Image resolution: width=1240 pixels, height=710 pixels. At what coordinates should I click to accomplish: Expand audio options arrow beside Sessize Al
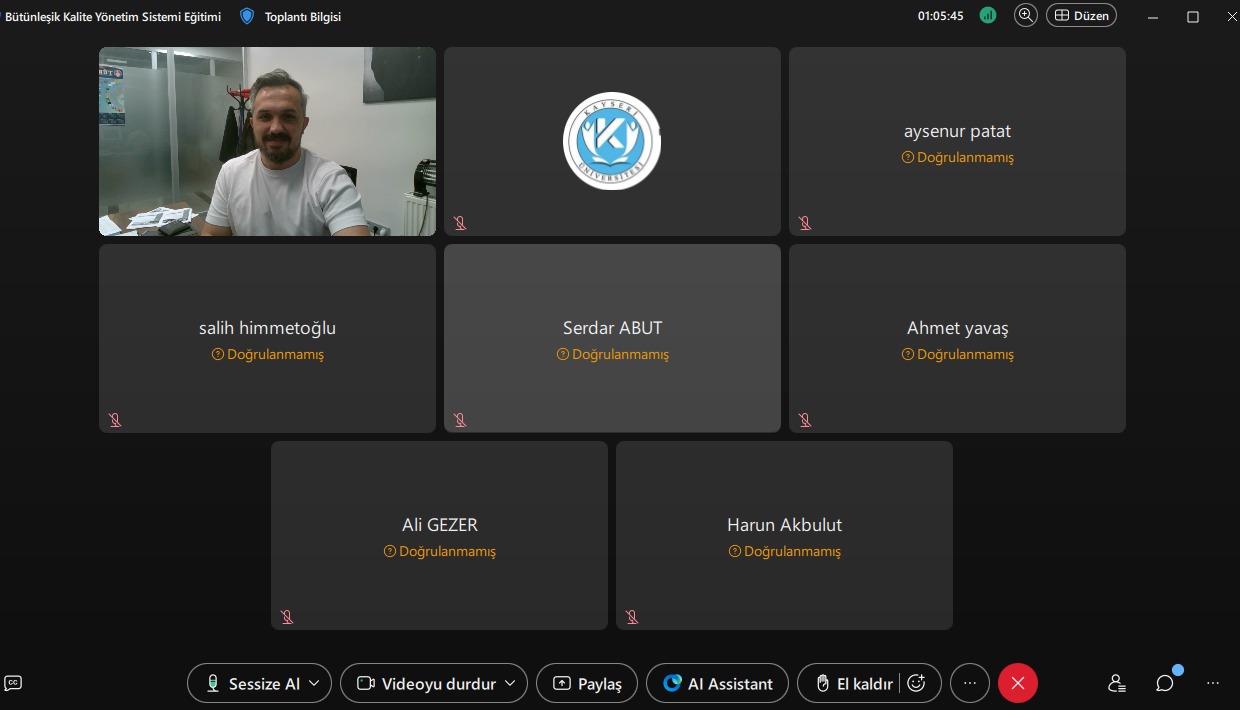[314, 684]
